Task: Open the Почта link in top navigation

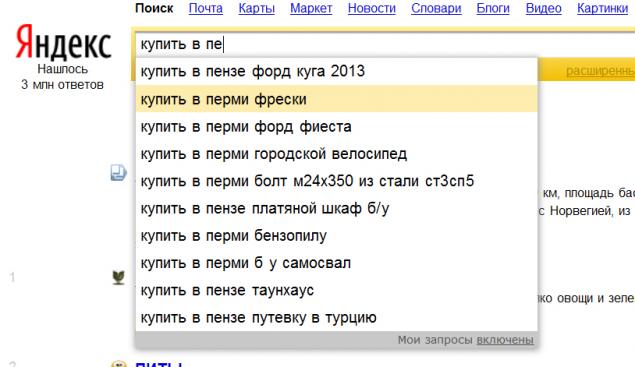Action: coord(206,9)
